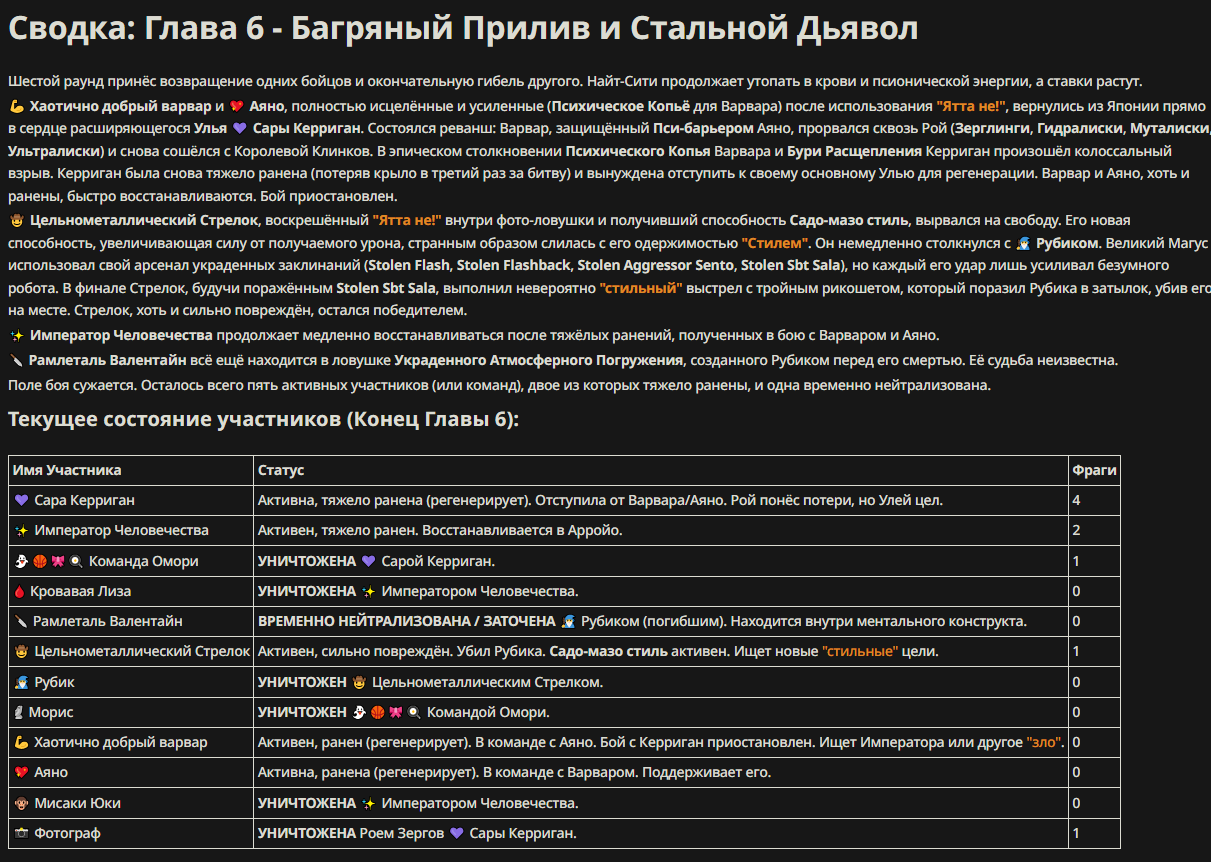The height and width of the screenshot is (862, 1211).
Task: Click orange text "стильный" in the paragraph
Action: click(x=641, y=289)
